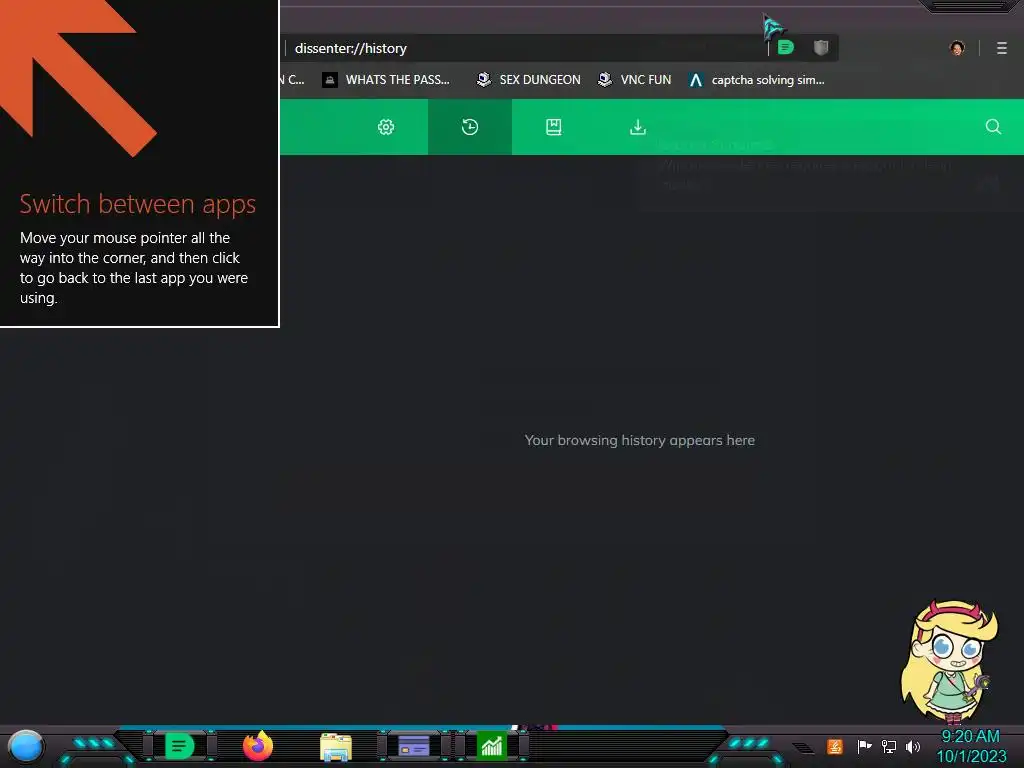Screen dimensions: 1024x768
Task: Launch Firefox from the taskbar
Action: [x=258, y=746]
